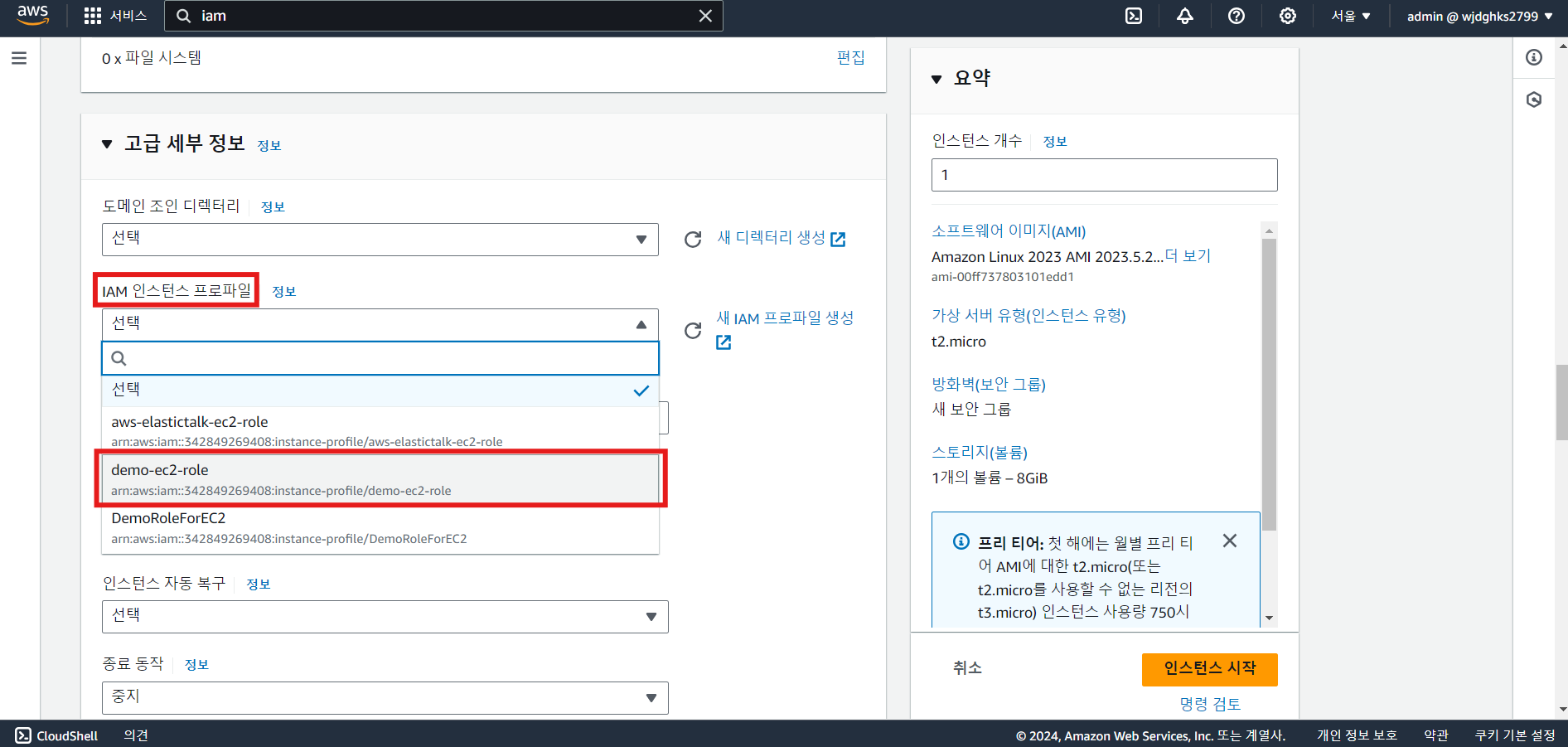Open the help question mark menu
1568x747 pixels.
(1236, 16)
